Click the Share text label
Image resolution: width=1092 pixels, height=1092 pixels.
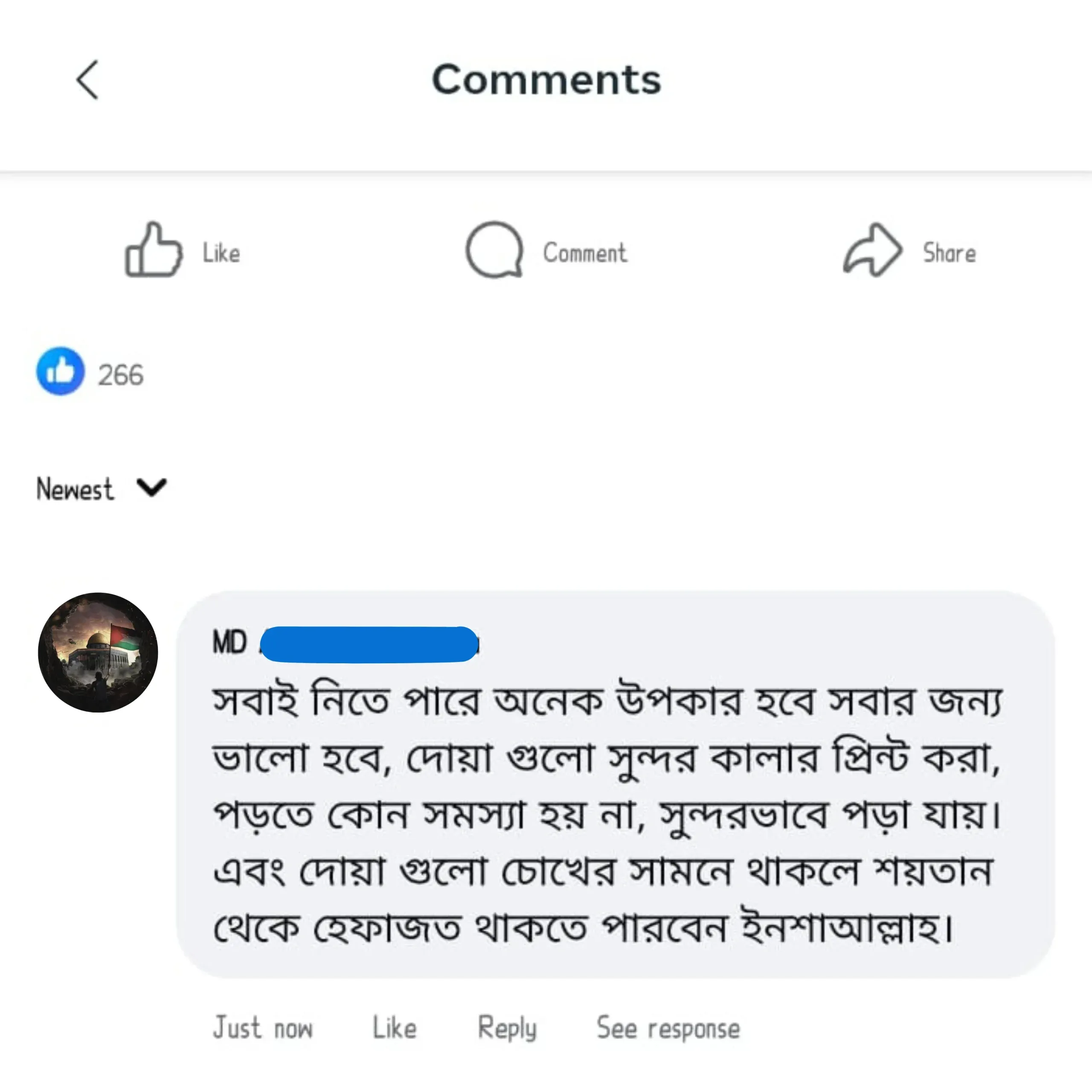pyautogui.click(x=949, y=253)
